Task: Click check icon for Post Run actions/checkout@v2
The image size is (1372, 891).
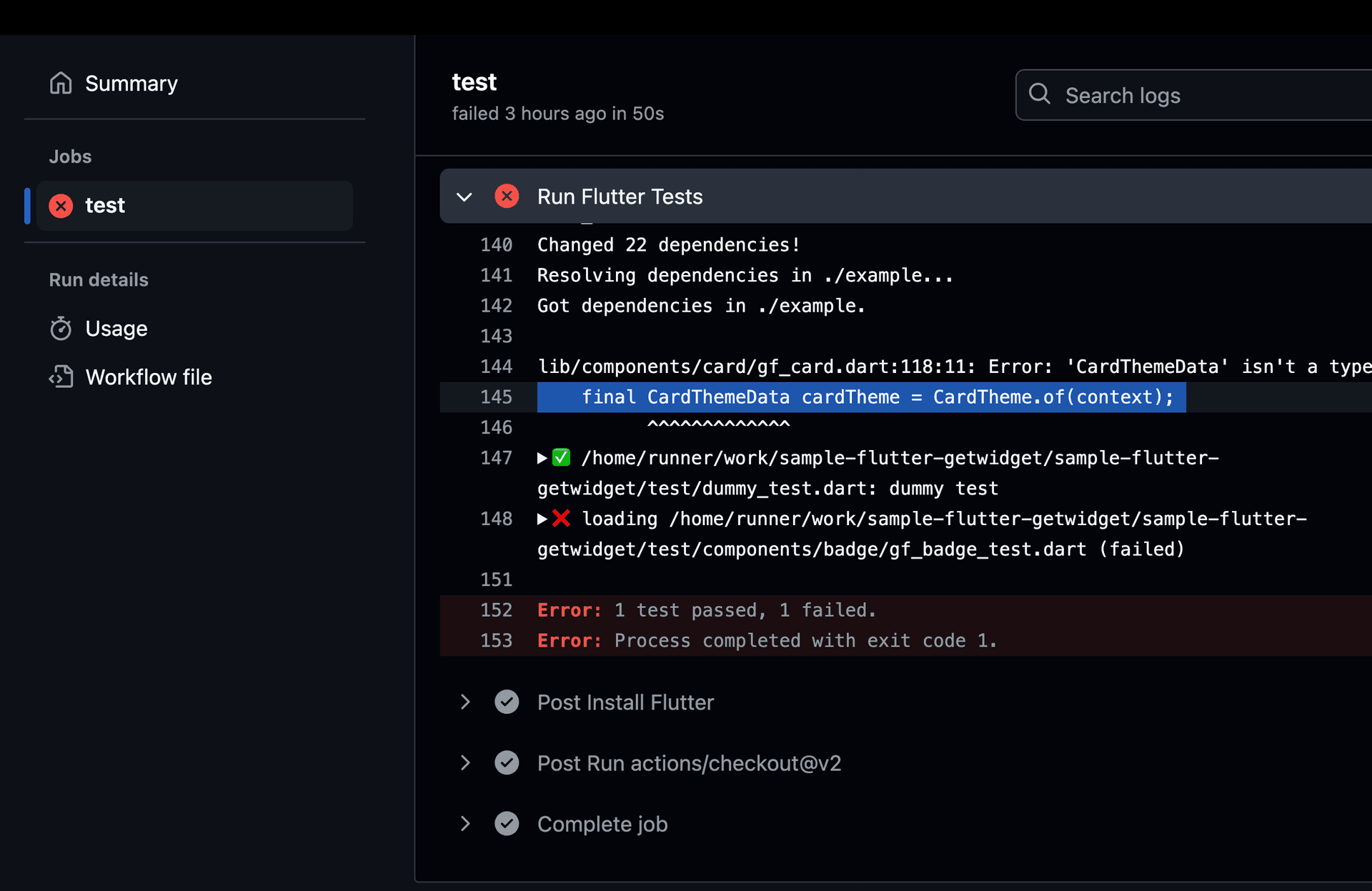Action: pos(507,763)
